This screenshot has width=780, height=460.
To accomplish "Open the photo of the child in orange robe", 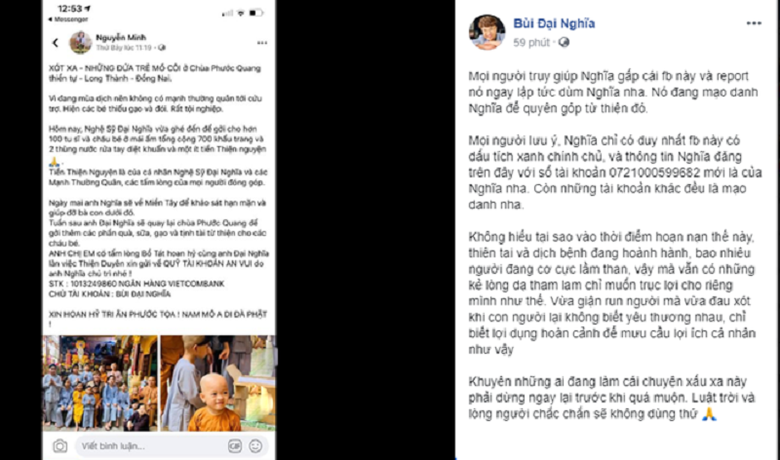I will pos(218,383).
